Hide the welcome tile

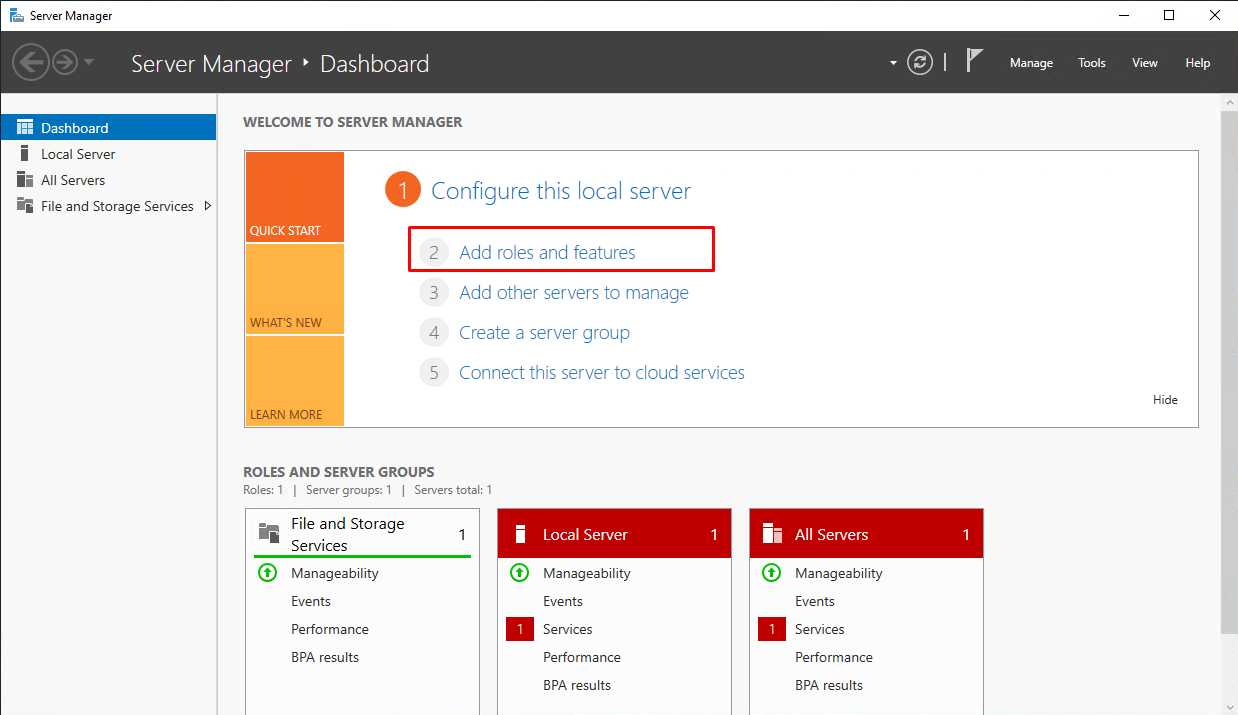1165,399
